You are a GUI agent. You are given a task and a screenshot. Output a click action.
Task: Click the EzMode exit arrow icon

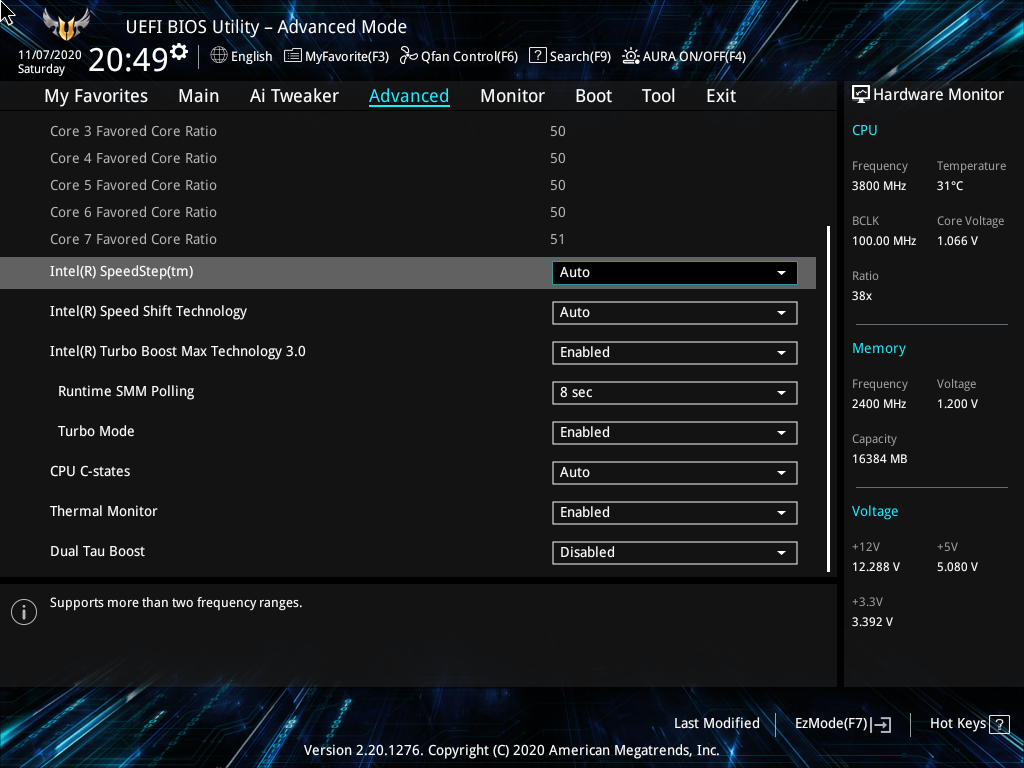click(882, 724)
